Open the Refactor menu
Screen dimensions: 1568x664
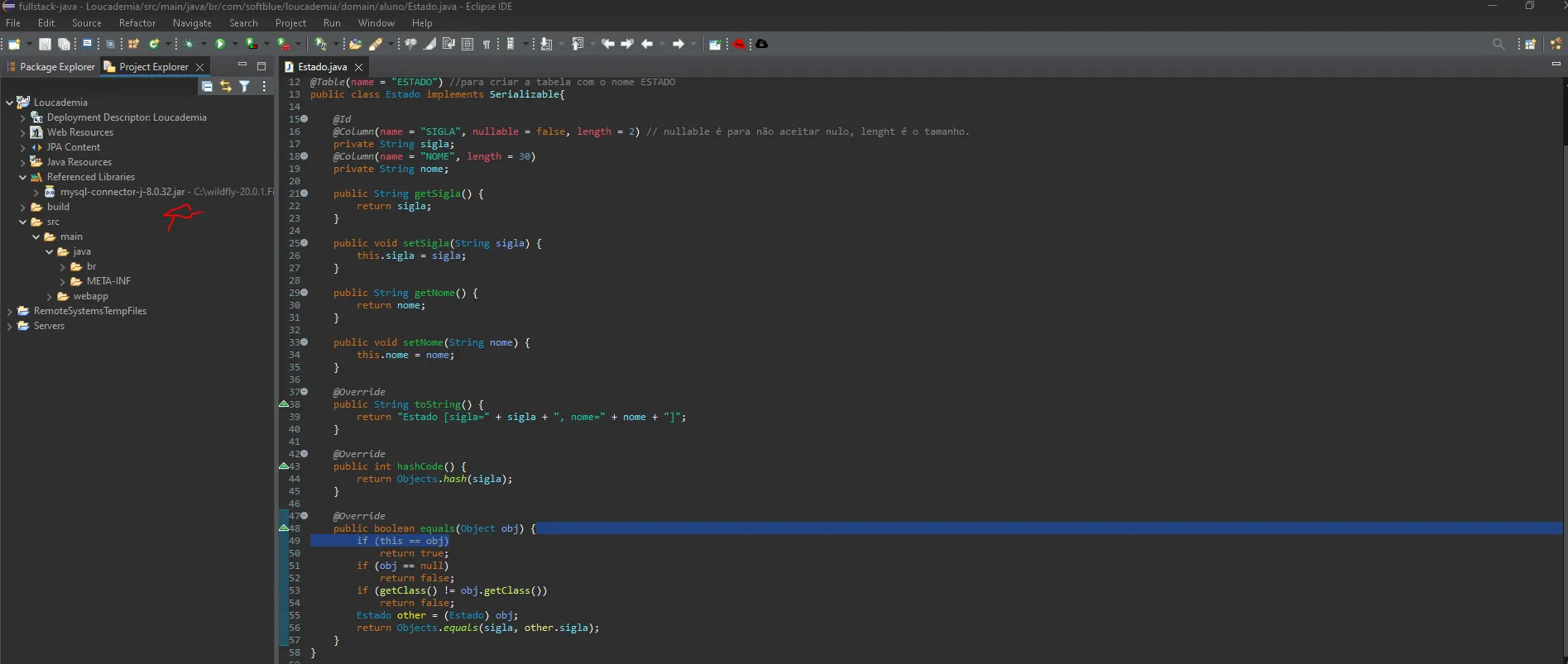click(x=137, y=23)
